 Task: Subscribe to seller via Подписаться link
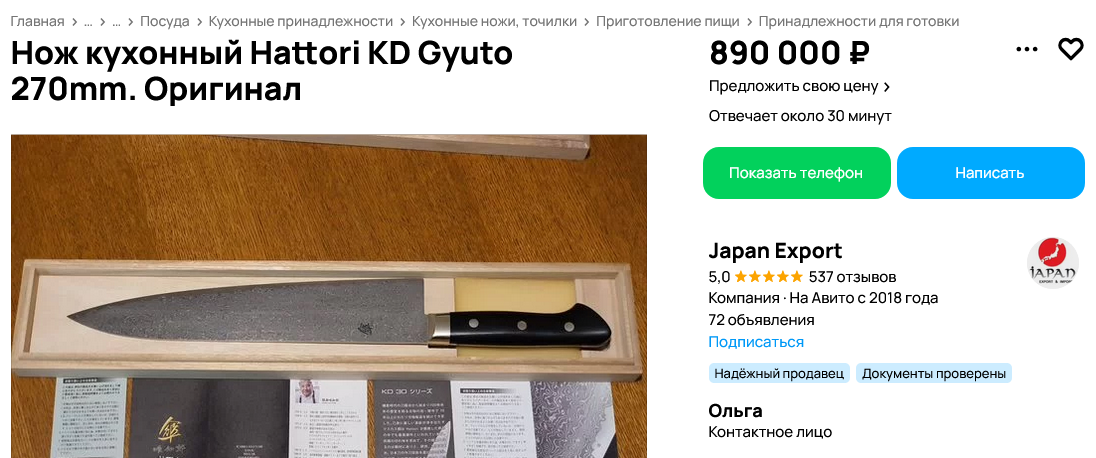pyautogui.click(x=756, y=342)
